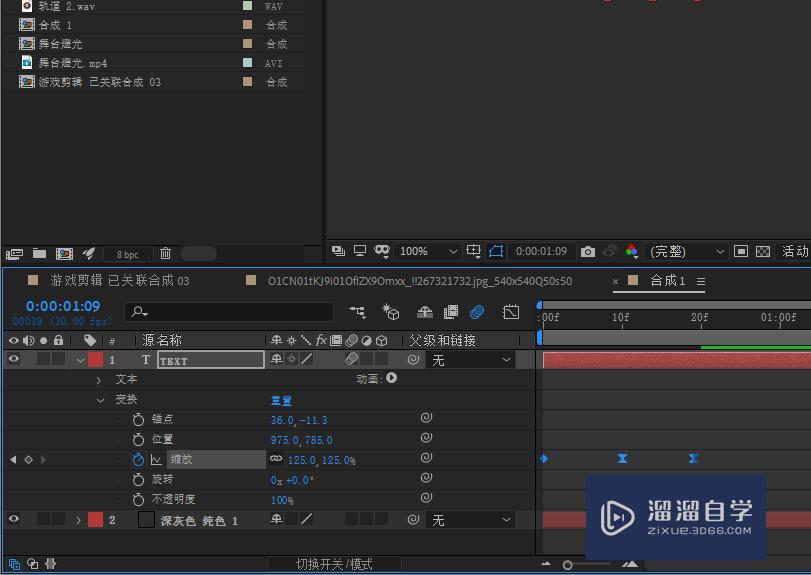811x575 pixels.
Task: Click the red label color of TEXT layer
Action: [x=95, y=360]
